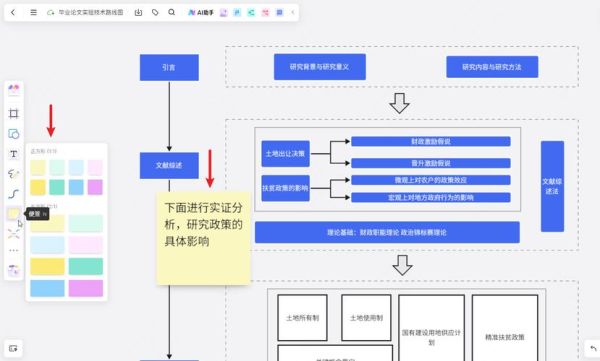Screen dimensions: 600x361
Task: Open search with magnifier icon
Action: tap(171, 12)
